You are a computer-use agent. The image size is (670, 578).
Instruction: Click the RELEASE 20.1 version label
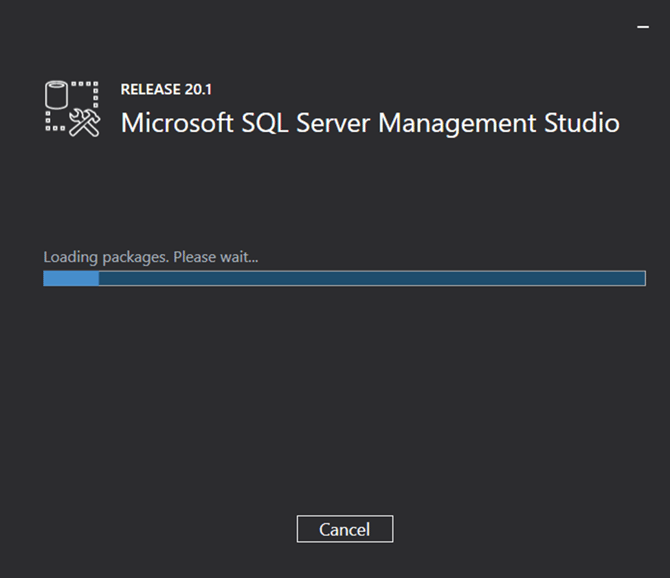[166, 89]
